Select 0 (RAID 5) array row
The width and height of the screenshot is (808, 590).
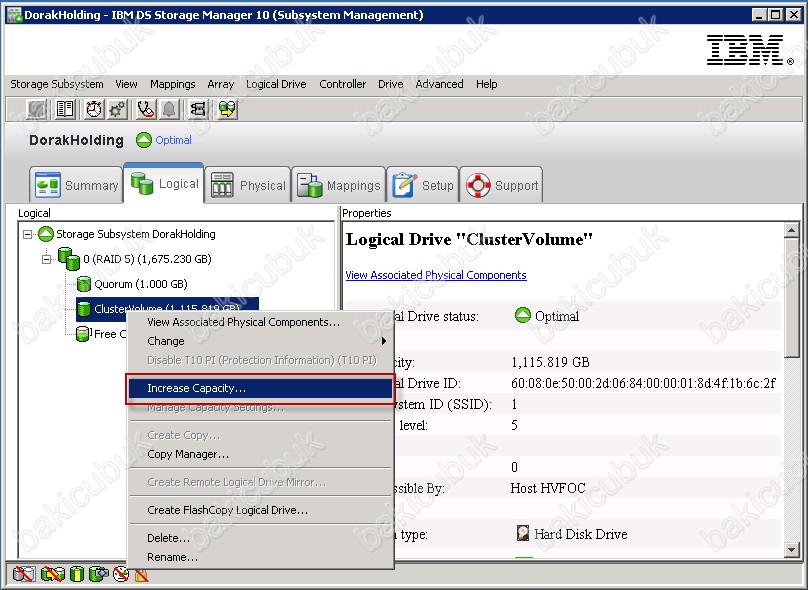click(x=147, y=259)
